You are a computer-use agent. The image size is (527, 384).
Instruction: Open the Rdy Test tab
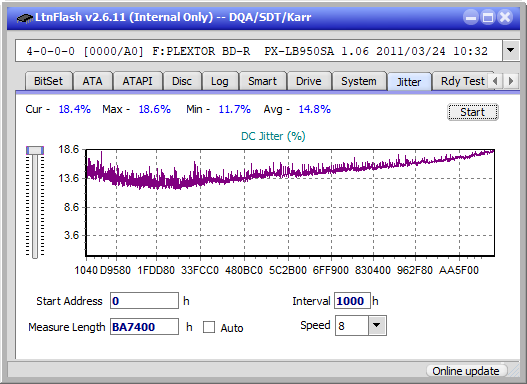pyautogui.click(x=462, y=81)
